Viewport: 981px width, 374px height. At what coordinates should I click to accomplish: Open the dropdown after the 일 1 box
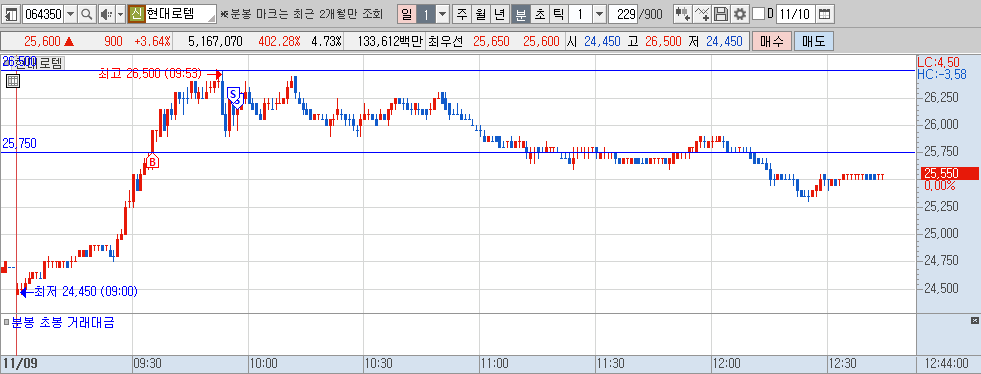442,13
